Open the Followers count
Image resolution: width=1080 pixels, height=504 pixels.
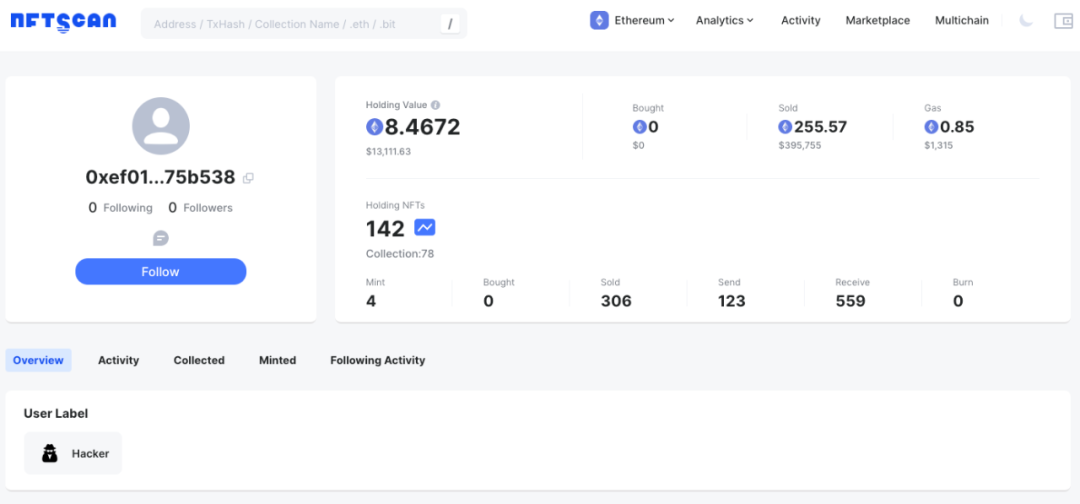tap(200, 207)
